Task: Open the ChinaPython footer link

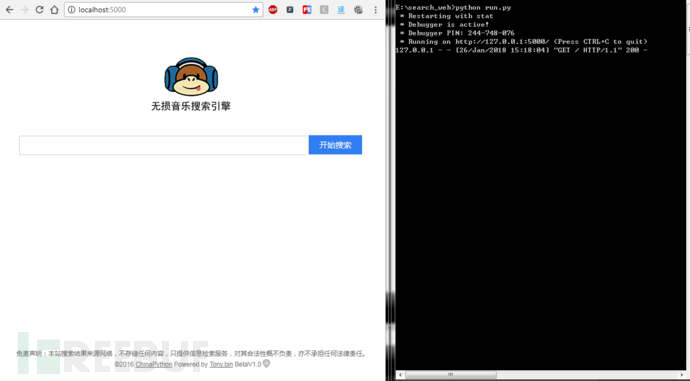Action: [x=154, y=364]
